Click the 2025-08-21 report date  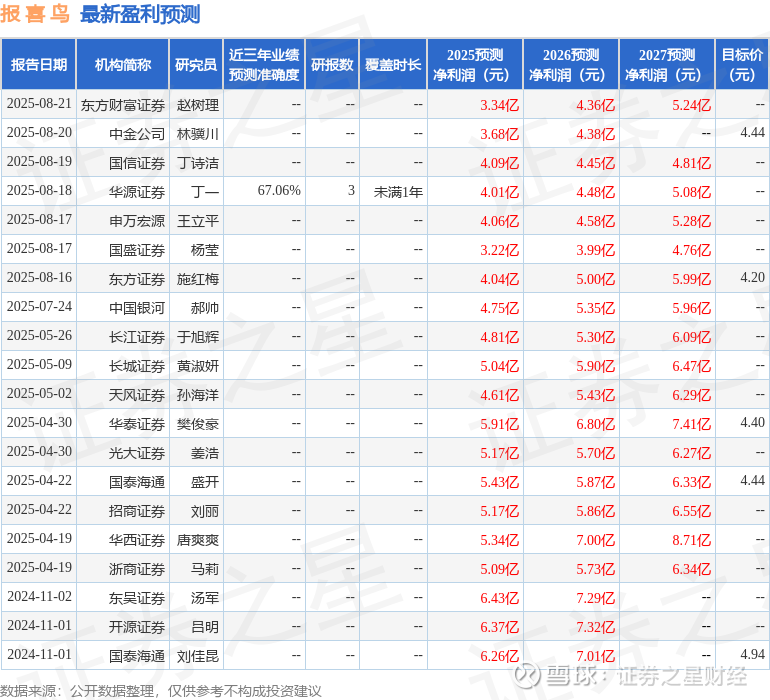pyautogui.click(x=39, y=104)
